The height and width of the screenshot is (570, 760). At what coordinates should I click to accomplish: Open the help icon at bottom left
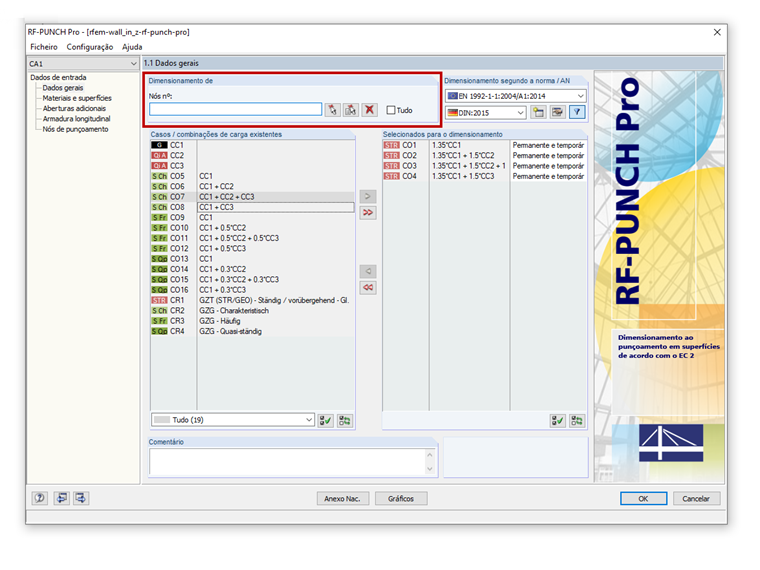pyautogui.click(x=40, y=498)
